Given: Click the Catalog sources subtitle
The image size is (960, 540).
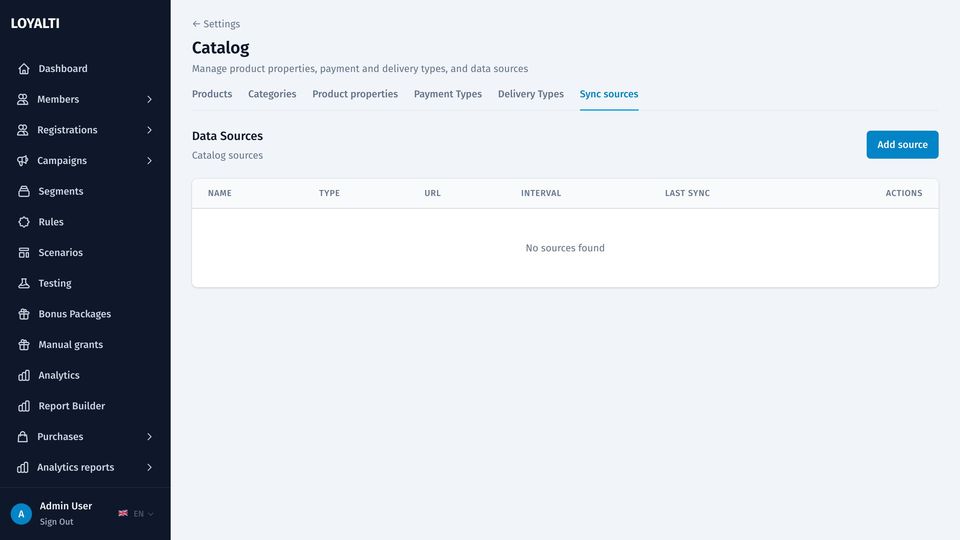Looking at the screenshot, I should [227, 156].
